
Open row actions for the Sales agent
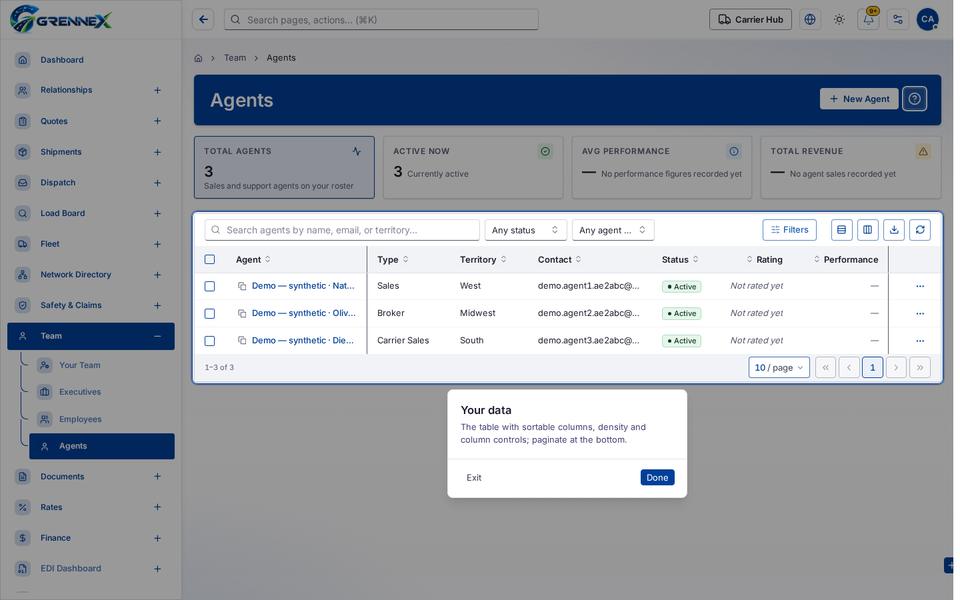point(920,286)
